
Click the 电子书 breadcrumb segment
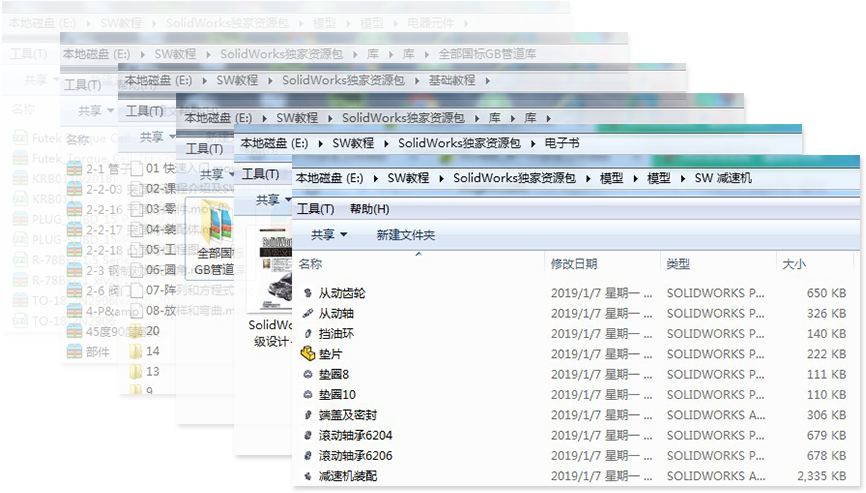click(561, 144)
